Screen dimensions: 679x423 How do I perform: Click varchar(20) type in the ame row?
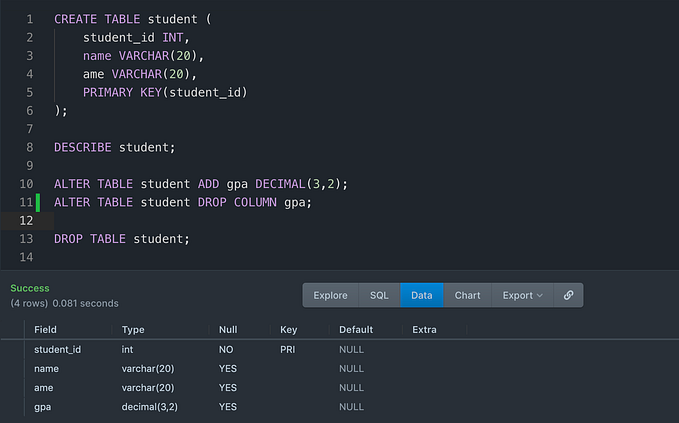pyautogui.click(x=148, y=387)
